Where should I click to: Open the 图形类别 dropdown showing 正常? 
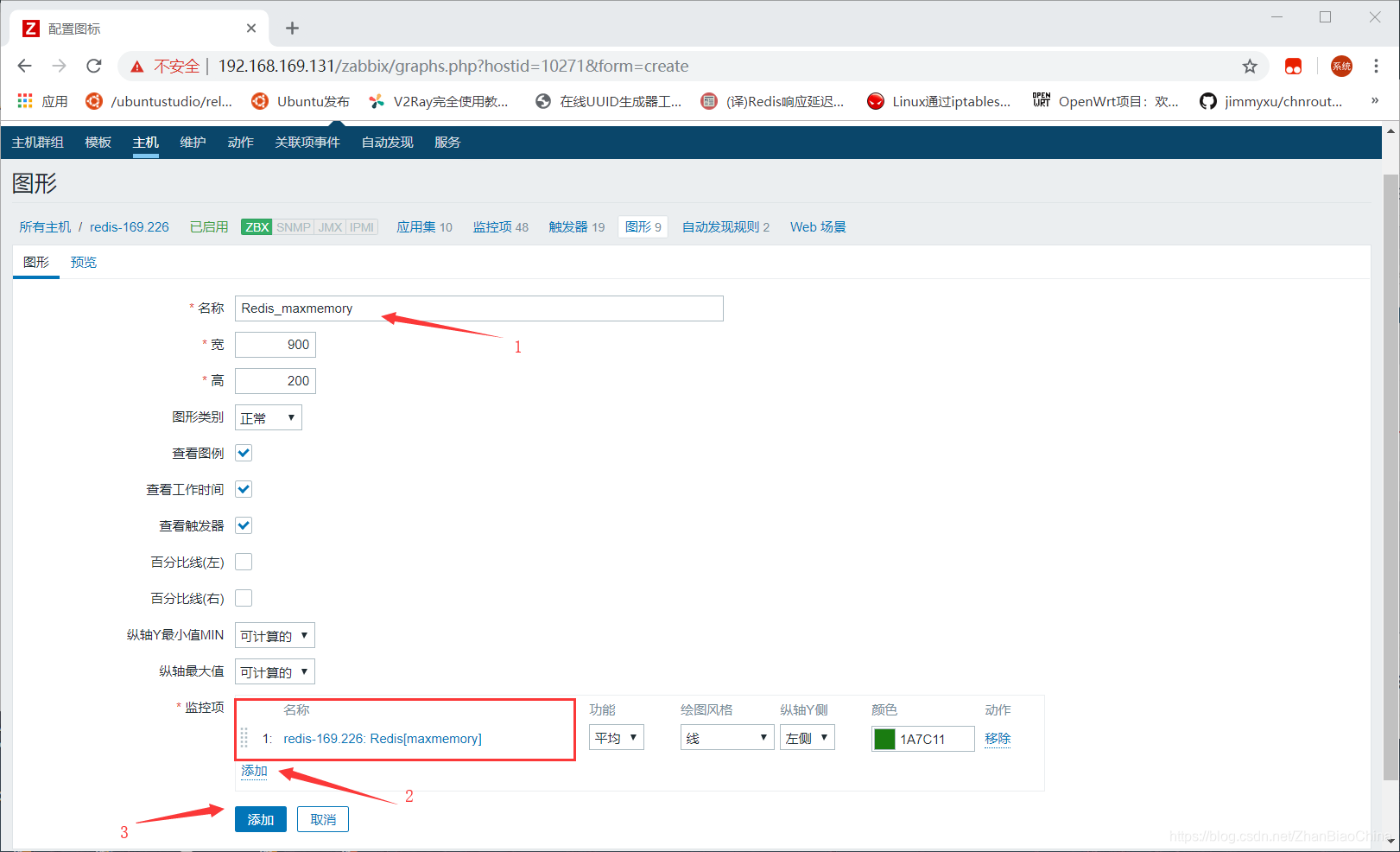point(269,418)
